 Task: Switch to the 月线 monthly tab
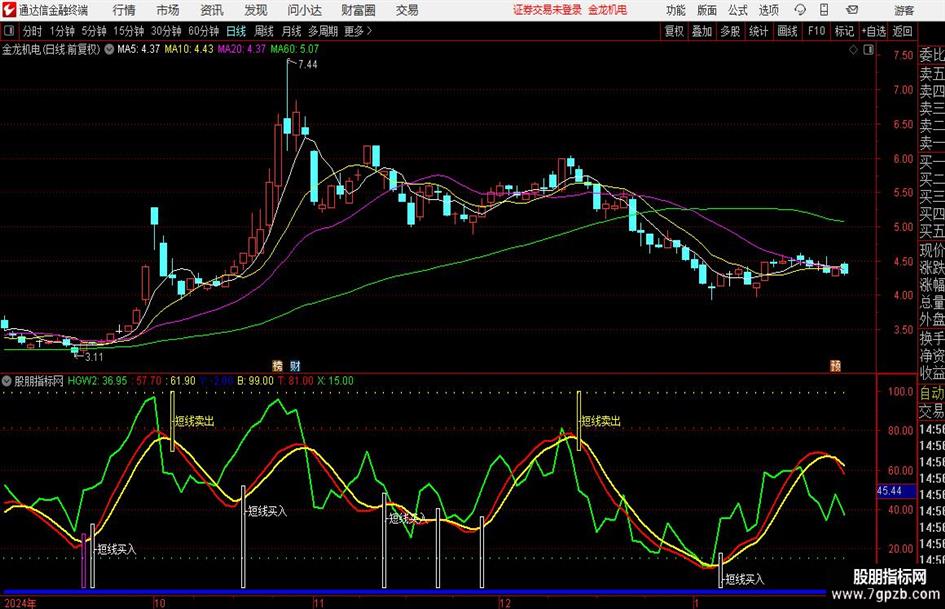pyautogui.click(x=292, y=31)
